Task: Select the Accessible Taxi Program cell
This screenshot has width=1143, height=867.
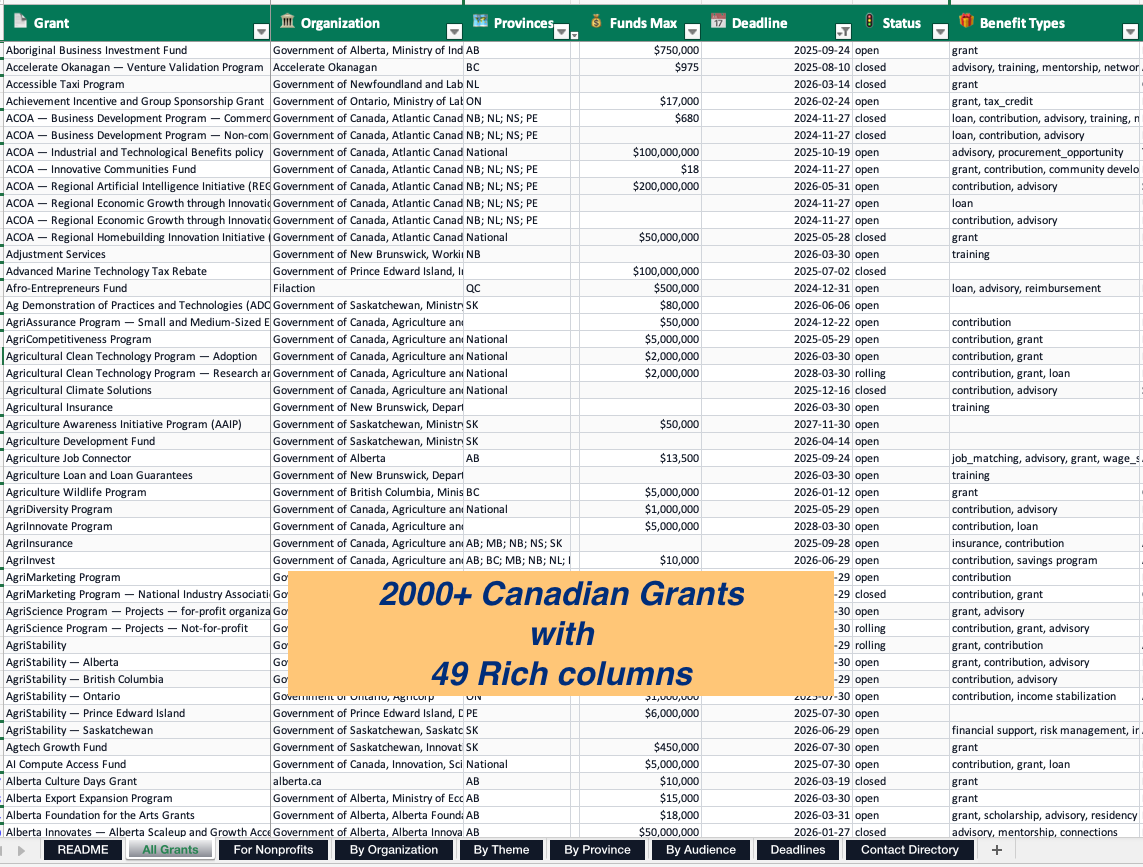Action: pyautogui.click(x=137, y=85)
